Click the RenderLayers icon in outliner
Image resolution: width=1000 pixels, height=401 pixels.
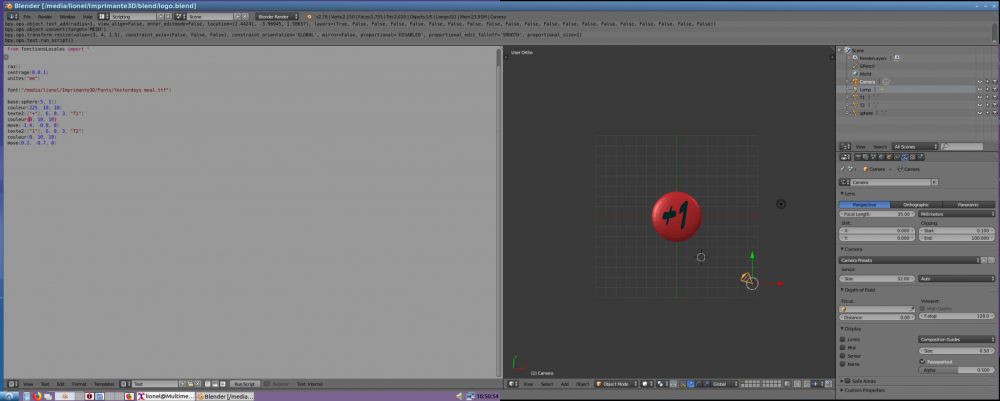[855, 57]
